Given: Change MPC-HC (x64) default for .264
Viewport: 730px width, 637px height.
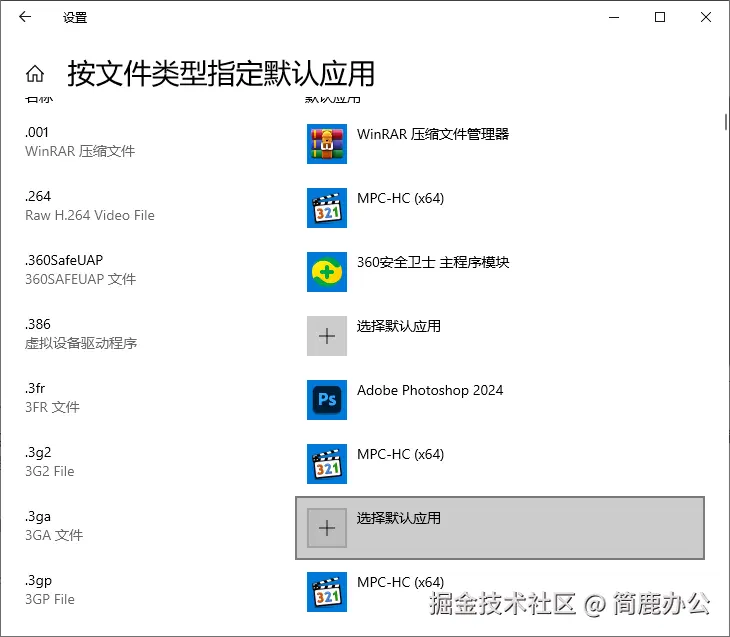Looking at the screenshot, I should 400,198.
